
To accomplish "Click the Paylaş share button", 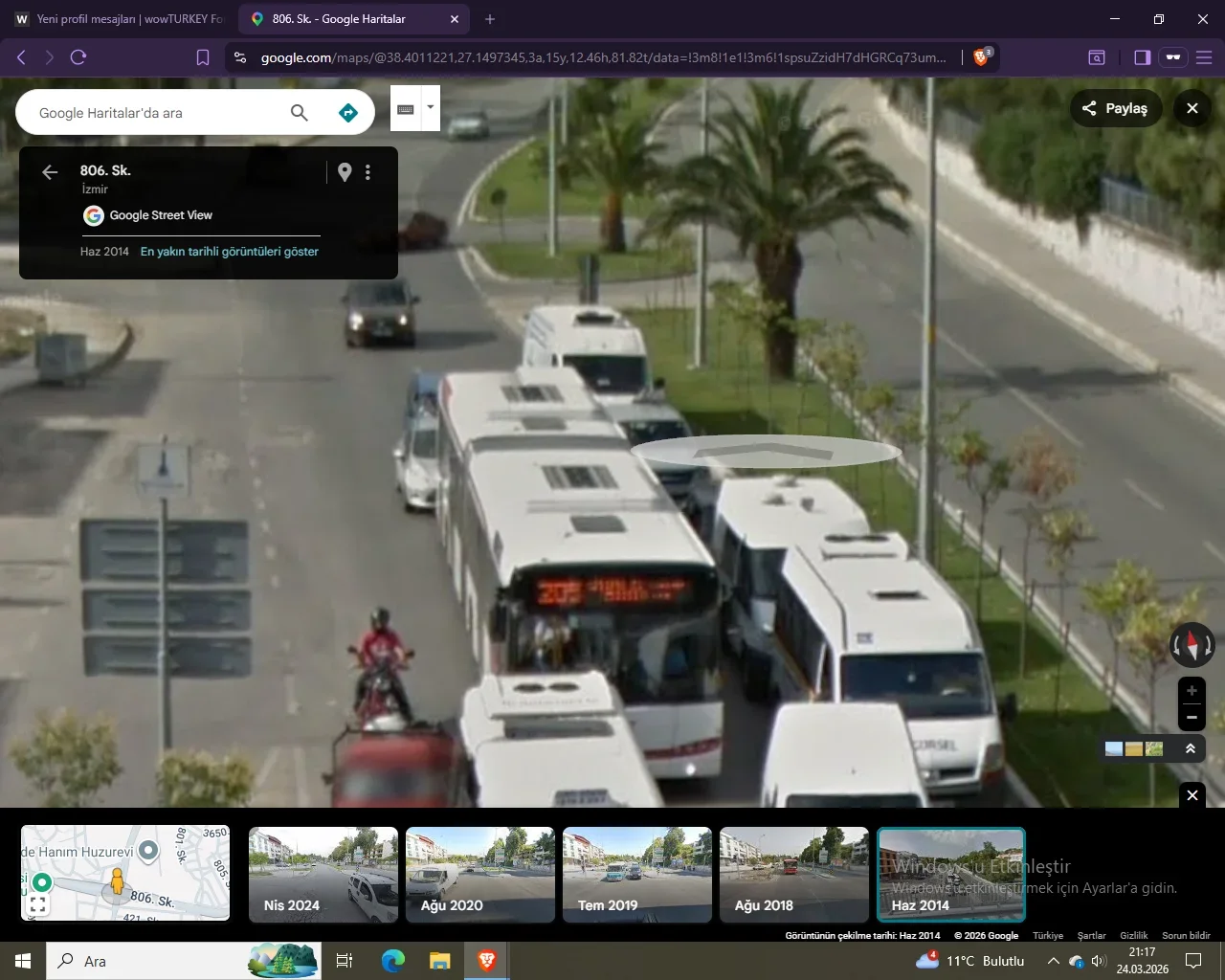I will pos(1116,108).
